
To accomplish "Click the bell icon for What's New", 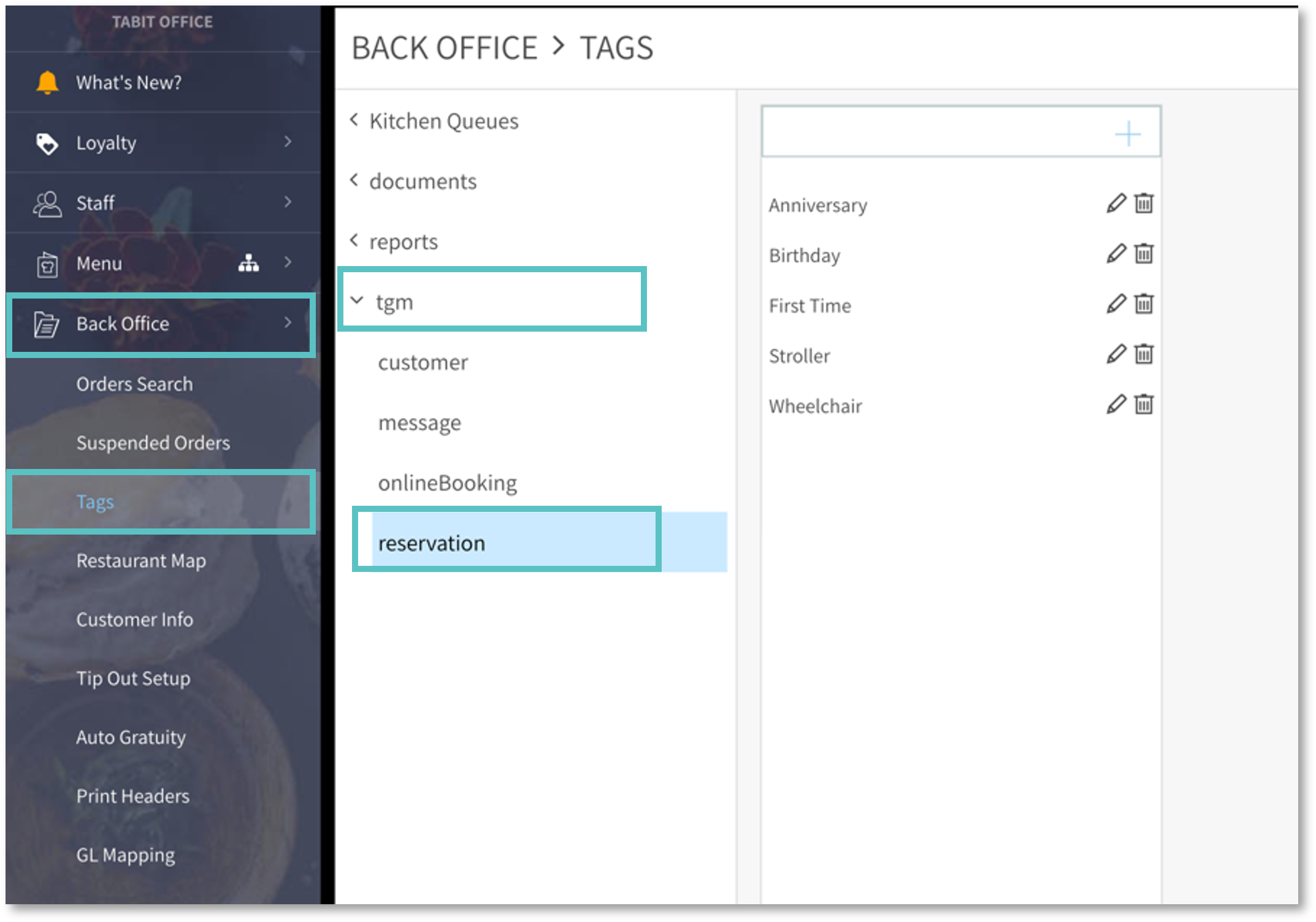I will click(x=47, y=82).
